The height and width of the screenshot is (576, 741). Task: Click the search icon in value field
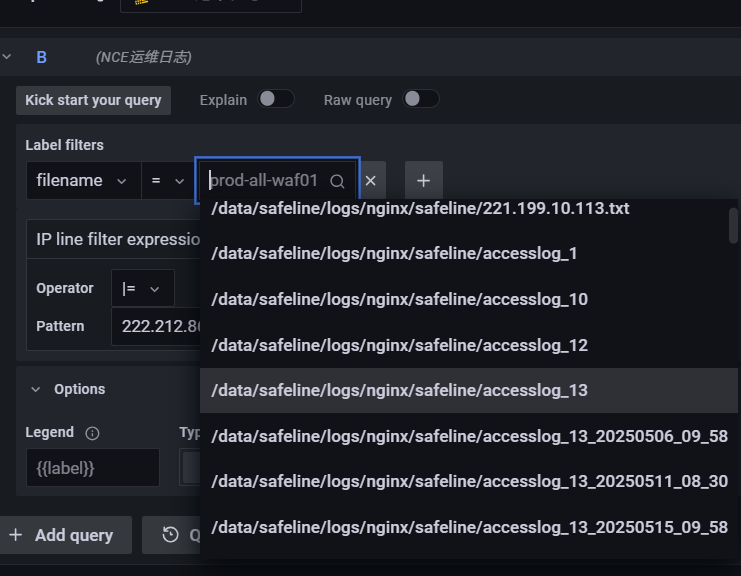tap(337, 181)
